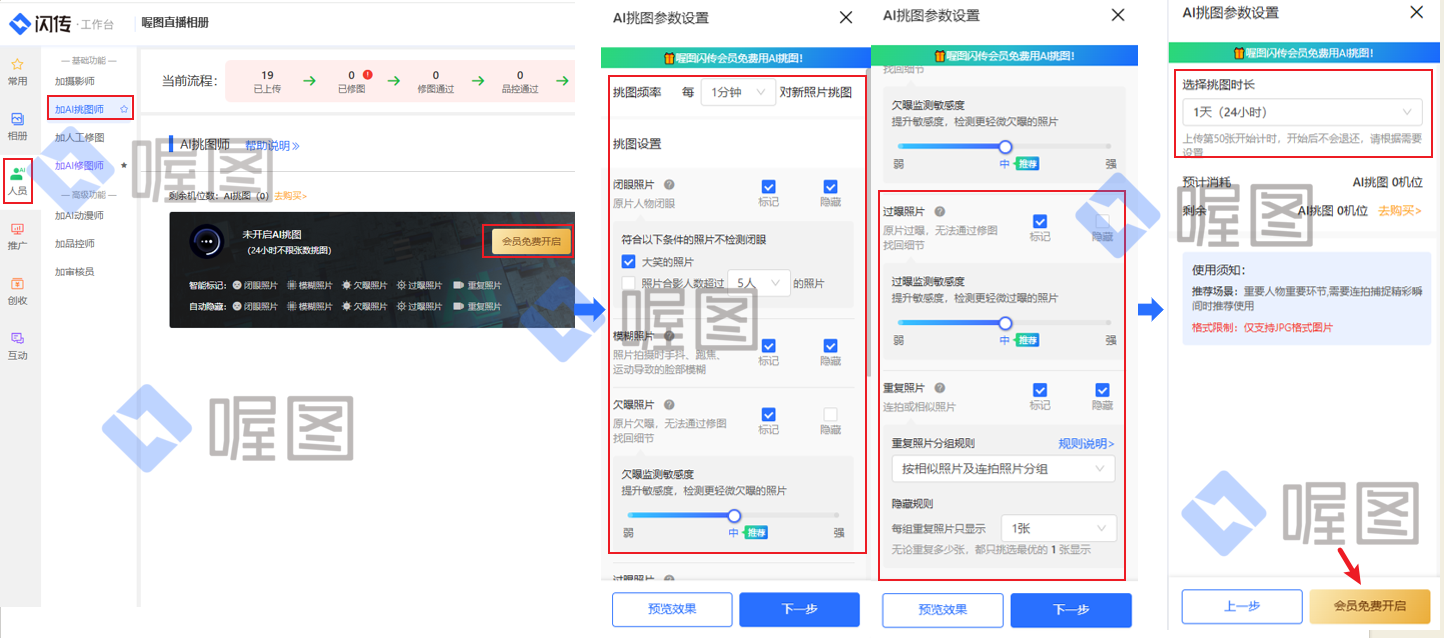Viewport: 1444px width, 638px height.
Task: Select 加审核员 menu item
Action: click(x=75, y=271)
